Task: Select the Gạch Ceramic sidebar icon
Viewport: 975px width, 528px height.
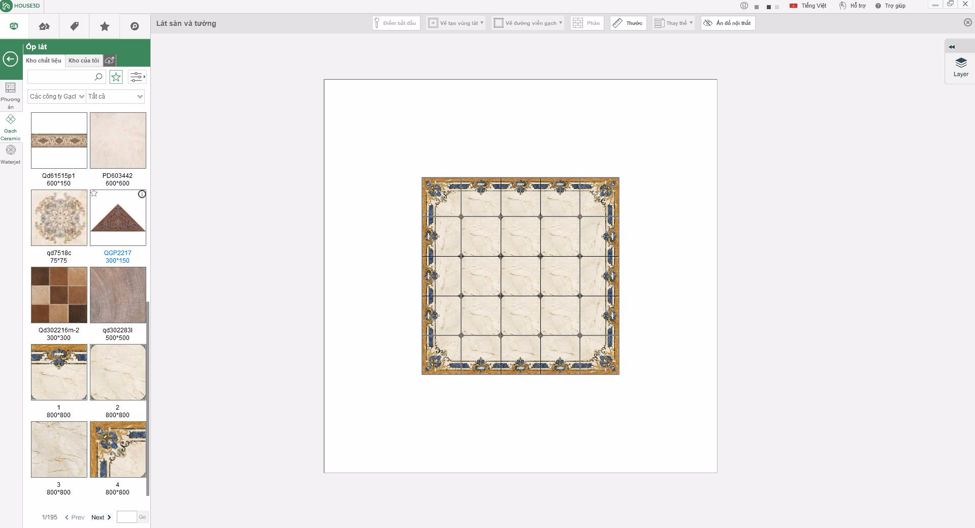Action: pyautogui.click(x=11, y=127)
